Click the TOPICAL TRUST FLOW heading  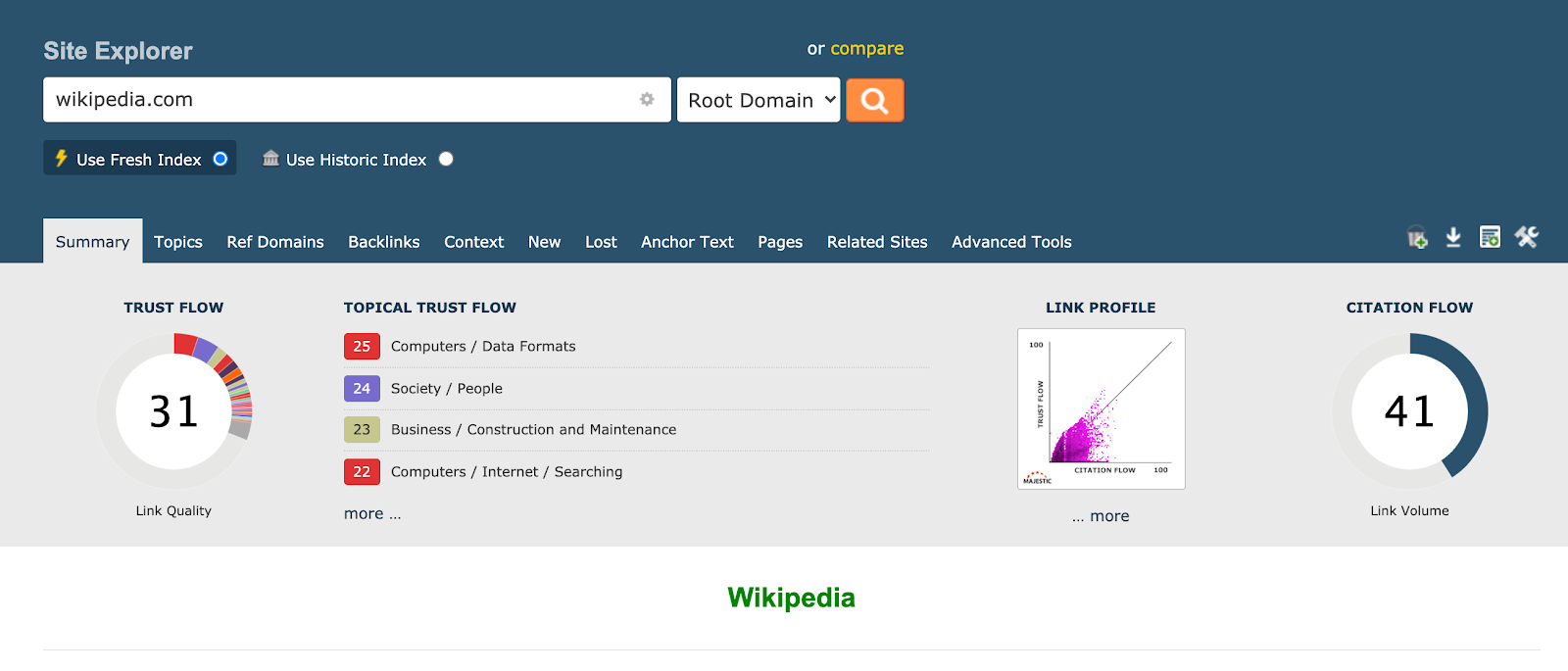coord(429,308)
